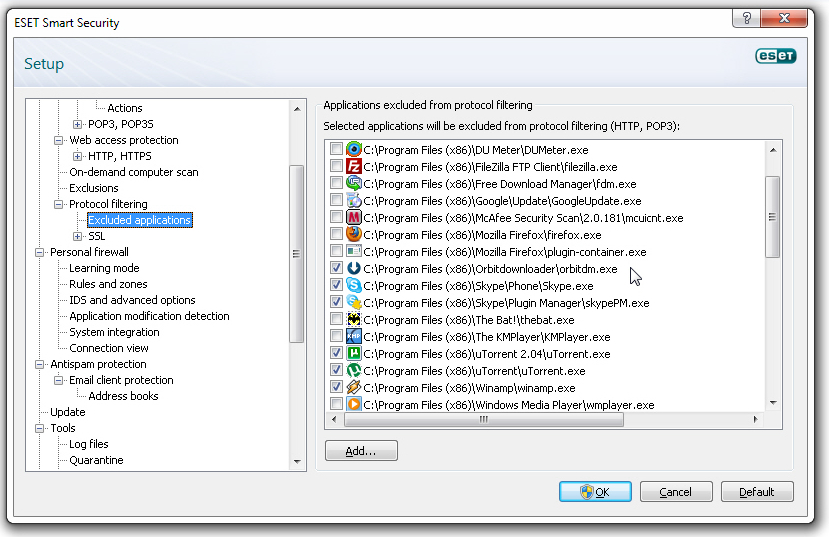Uncheck the Skype.exe exclusion box
This screenshot has height=537, width=829.
coord(336,285)
